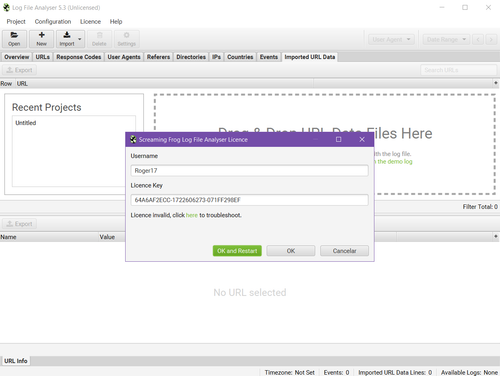This screenshot has width=500, height=376.
Task: Open the Licence menu
Action: coord(90,22)
